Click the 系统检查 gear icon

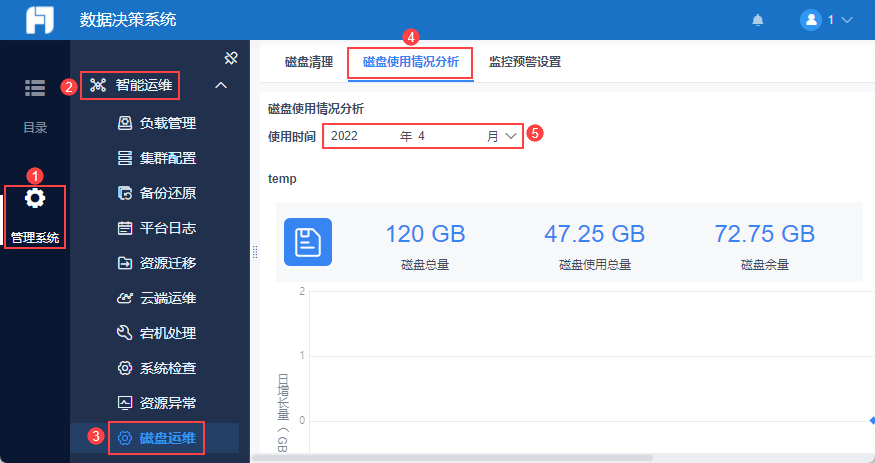(x=125, y=368)
